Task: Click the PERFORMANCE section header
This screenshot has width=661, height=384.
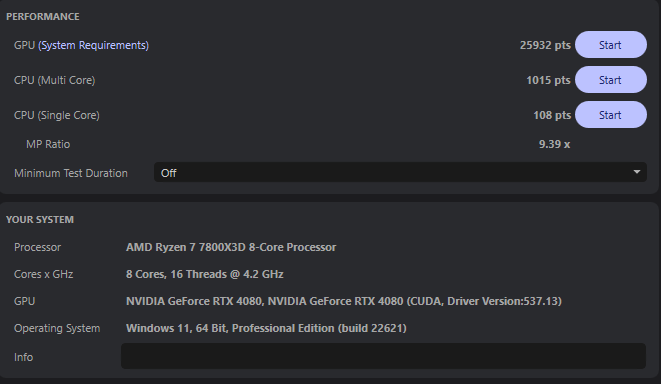Action: click(43, 16)
